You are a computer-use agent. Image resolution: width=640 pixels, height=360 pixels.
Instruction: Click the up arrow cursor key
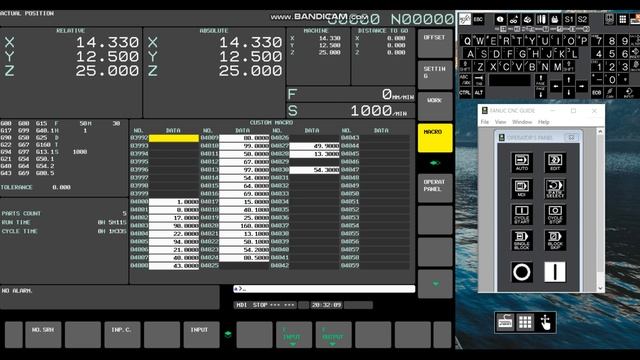point(569,80)
